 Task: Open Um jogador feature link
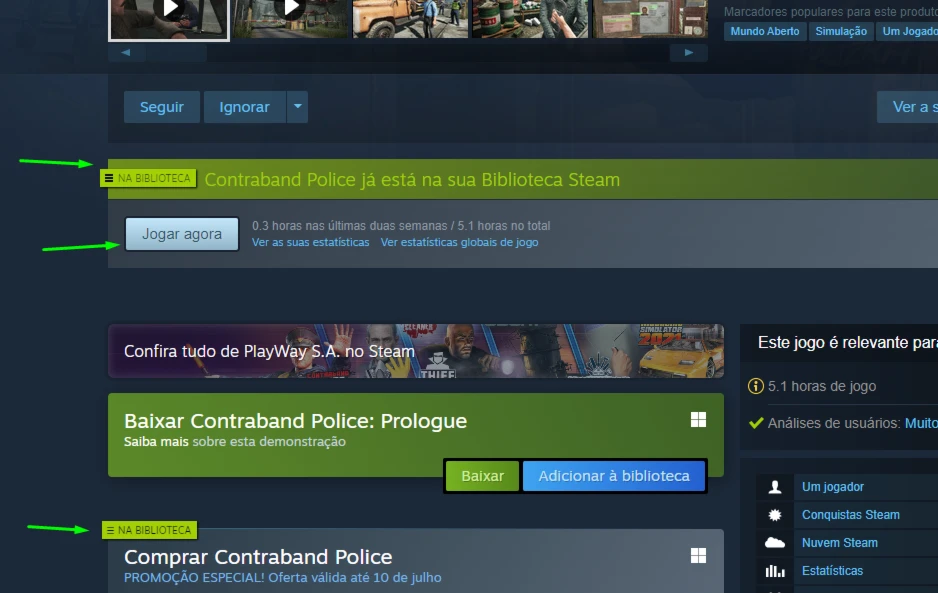coord(833,487)
